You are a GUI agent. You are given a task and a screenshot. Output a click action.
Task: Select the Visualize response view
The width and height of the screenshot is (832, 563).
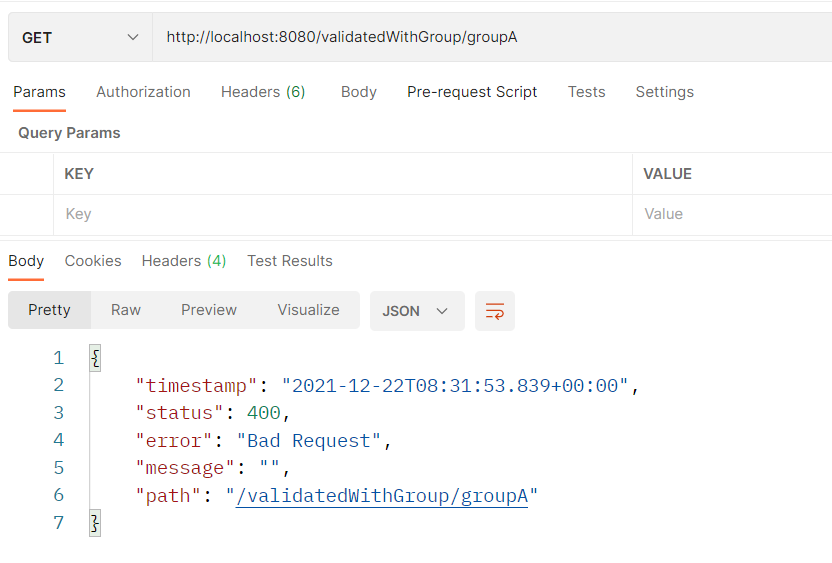pyautogui.click(x=308, y=310)
